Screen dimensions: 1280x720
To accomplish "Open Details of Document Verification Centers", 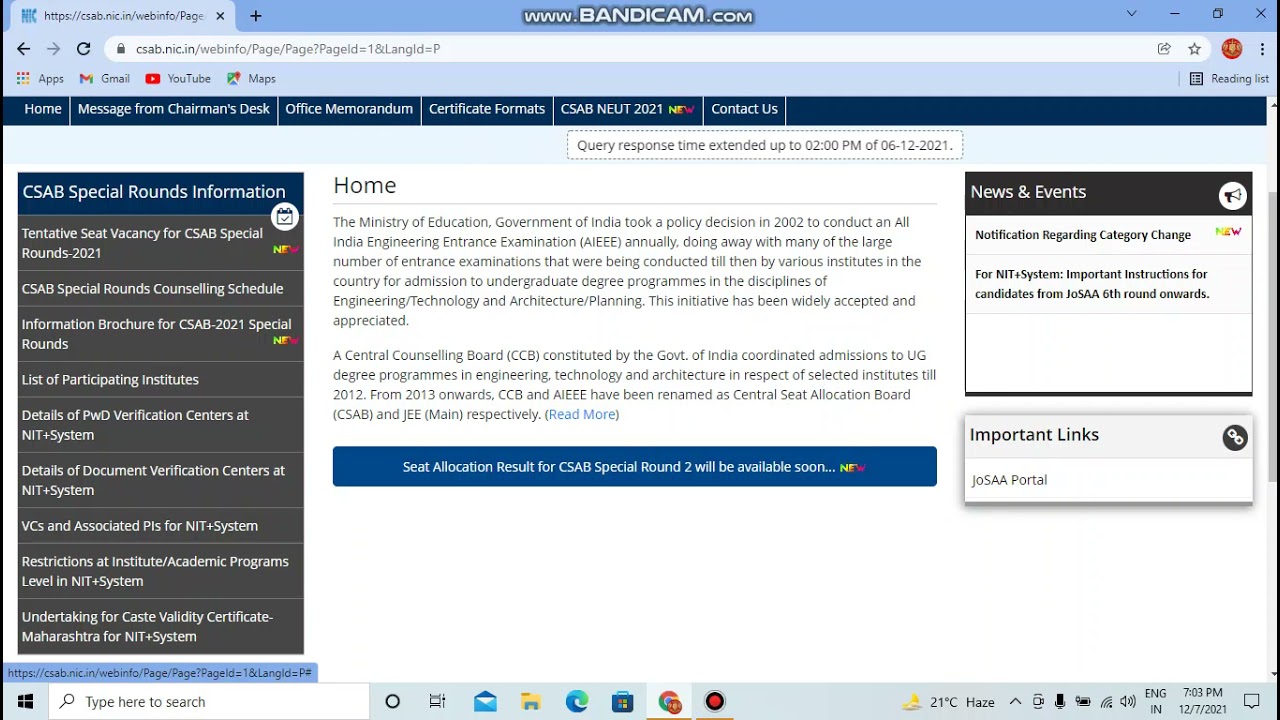I will [x=160, y=480].
